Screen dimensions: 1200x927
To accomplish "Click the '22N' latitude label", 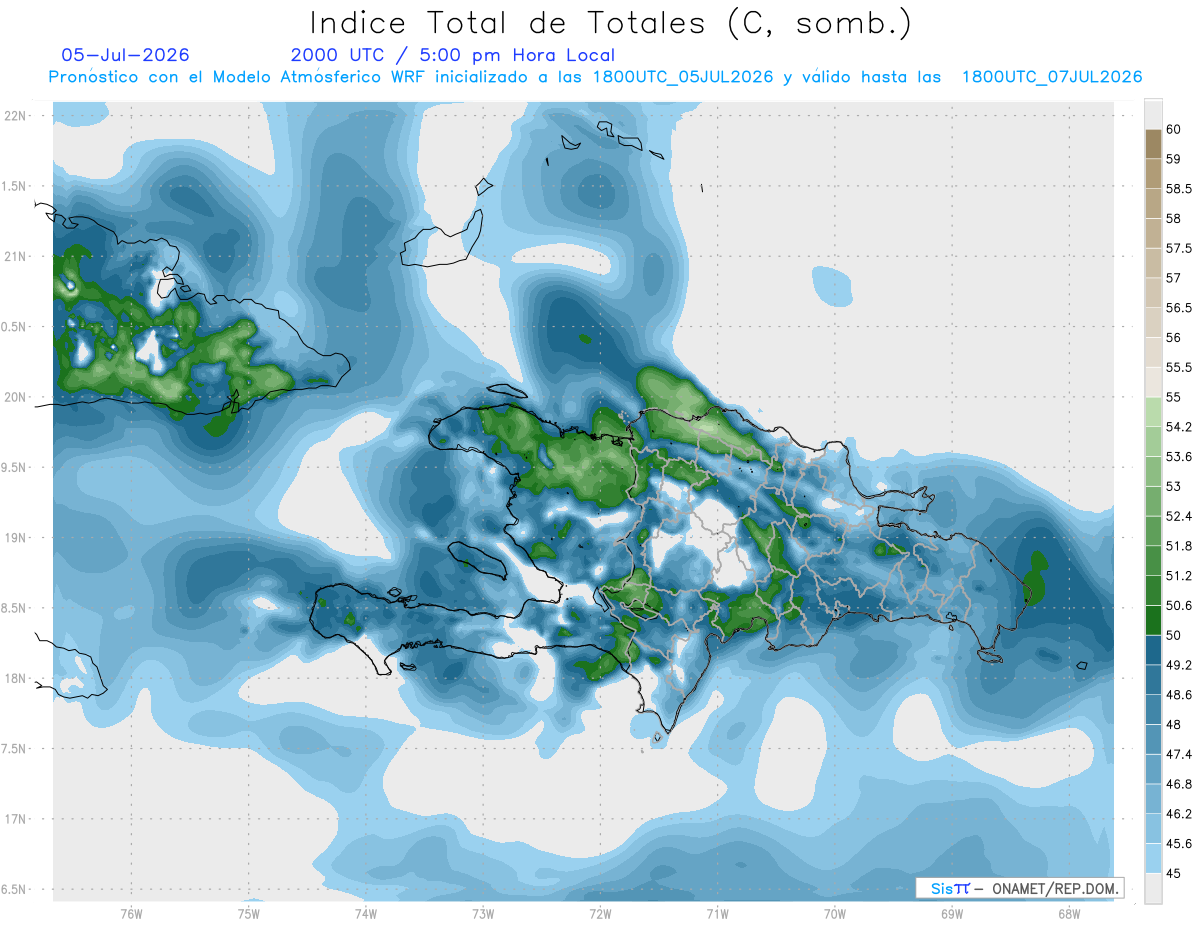I will click(x=15, y=116).
